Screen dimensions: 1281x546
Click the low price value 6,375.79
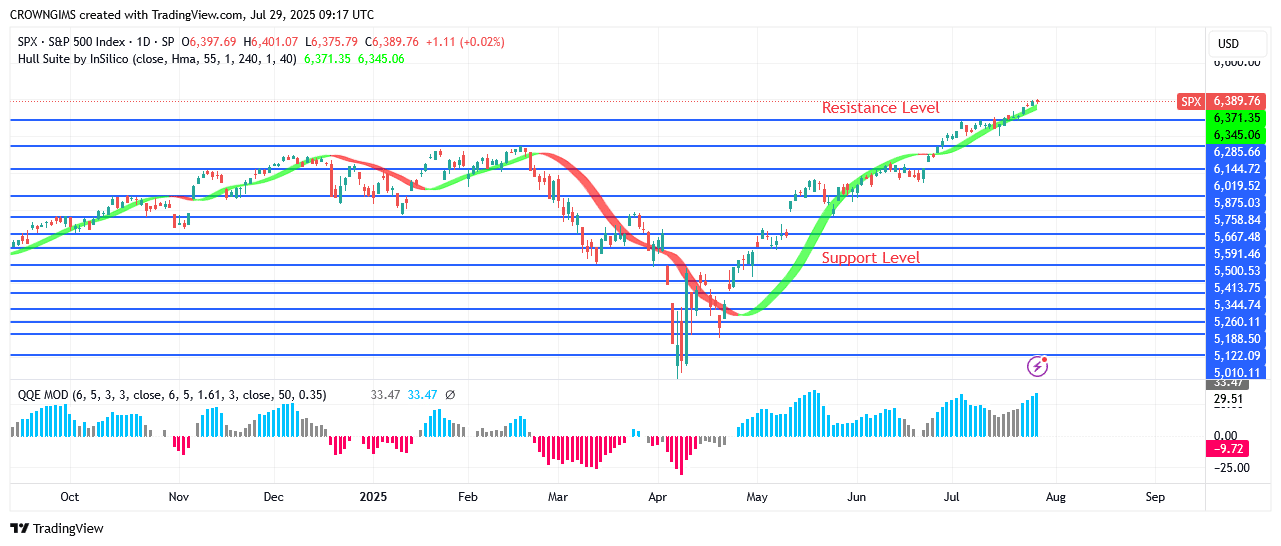[x=334, y=42]
